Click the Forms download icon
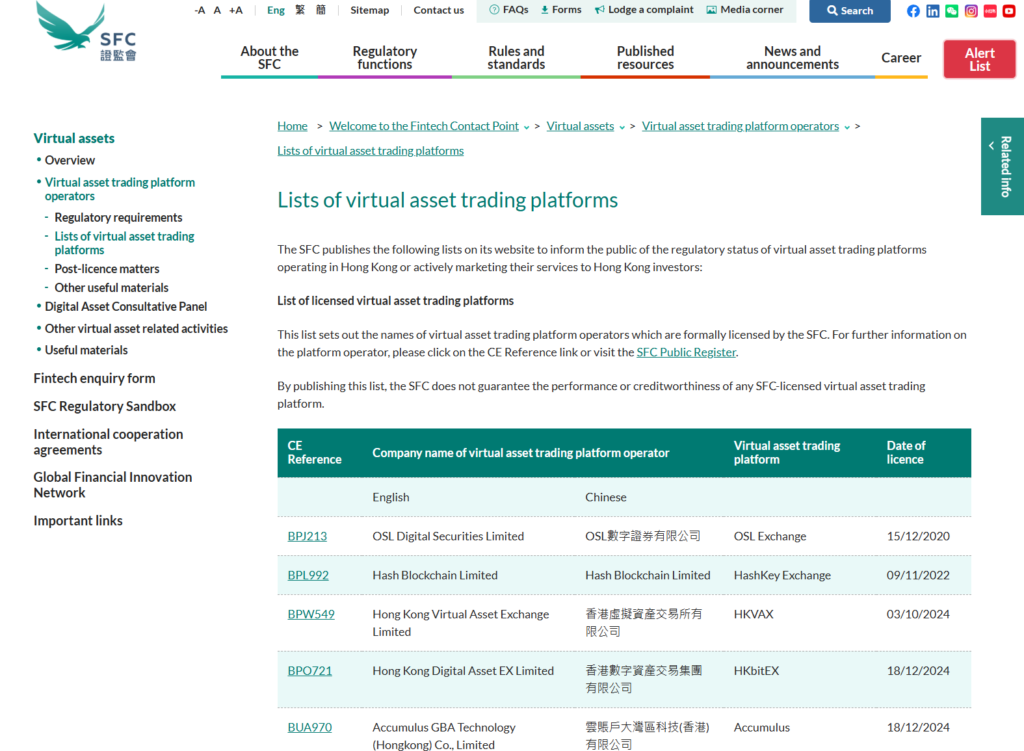This screenshot has height=751, width=1024. [x=545, y=10]
